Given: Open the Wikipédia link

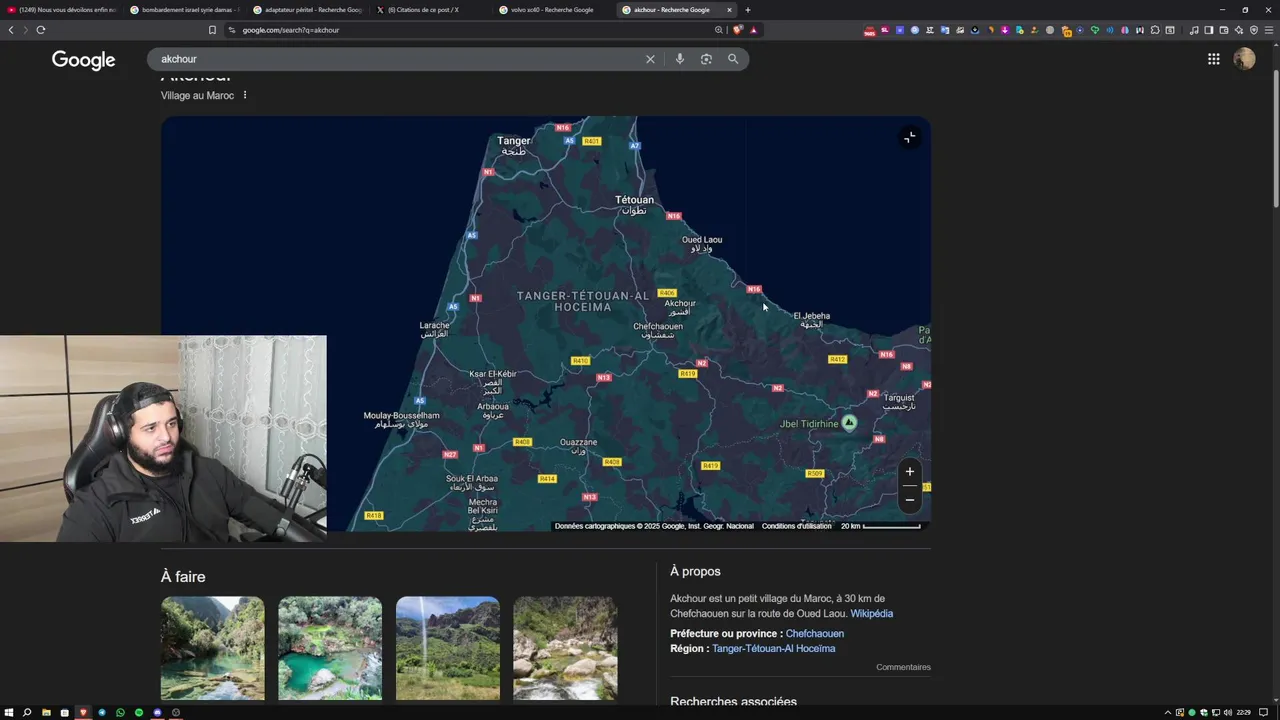Looking at the screenshot, I should click(871, 614).
